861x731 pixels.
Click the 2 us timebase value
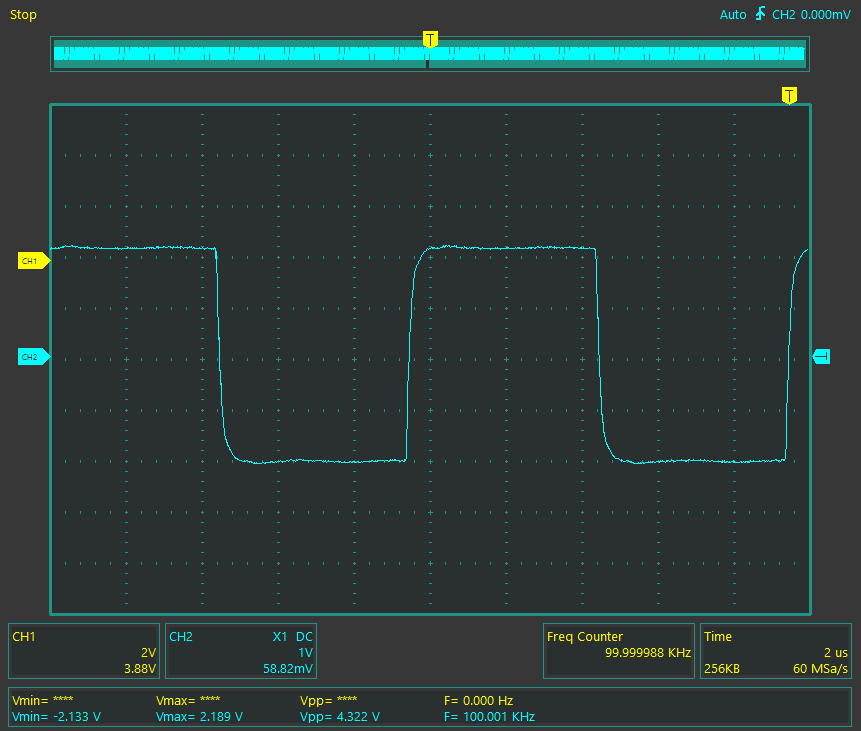836,652
